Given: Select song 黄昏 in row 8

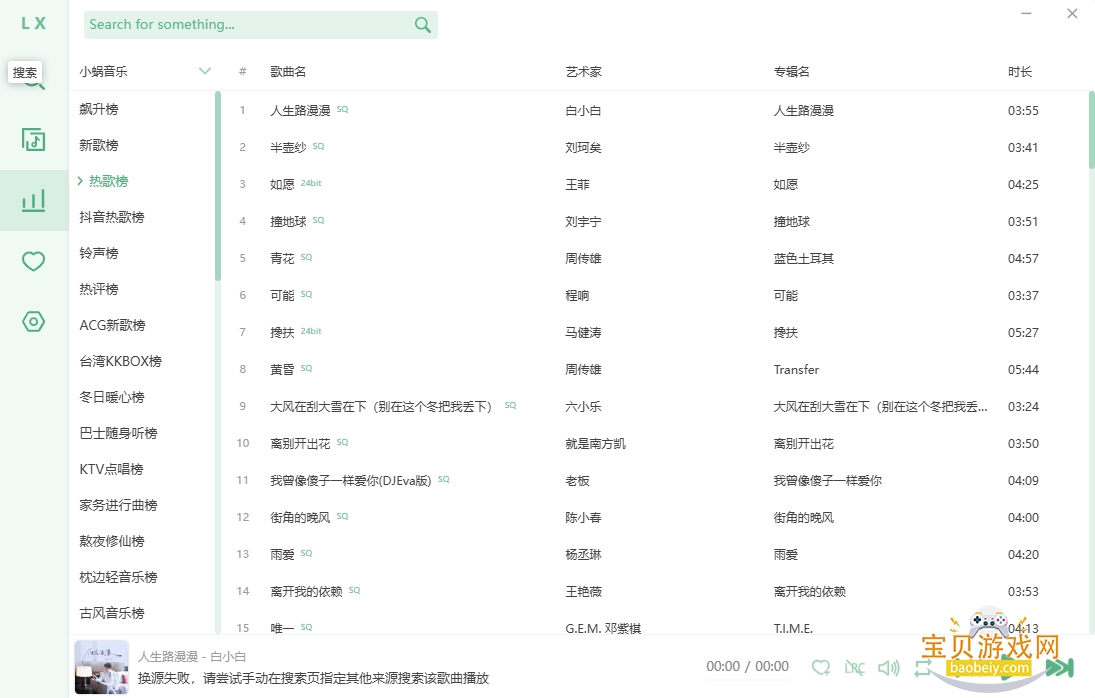Looking at the screenshot, I should [x=282, y=369].
